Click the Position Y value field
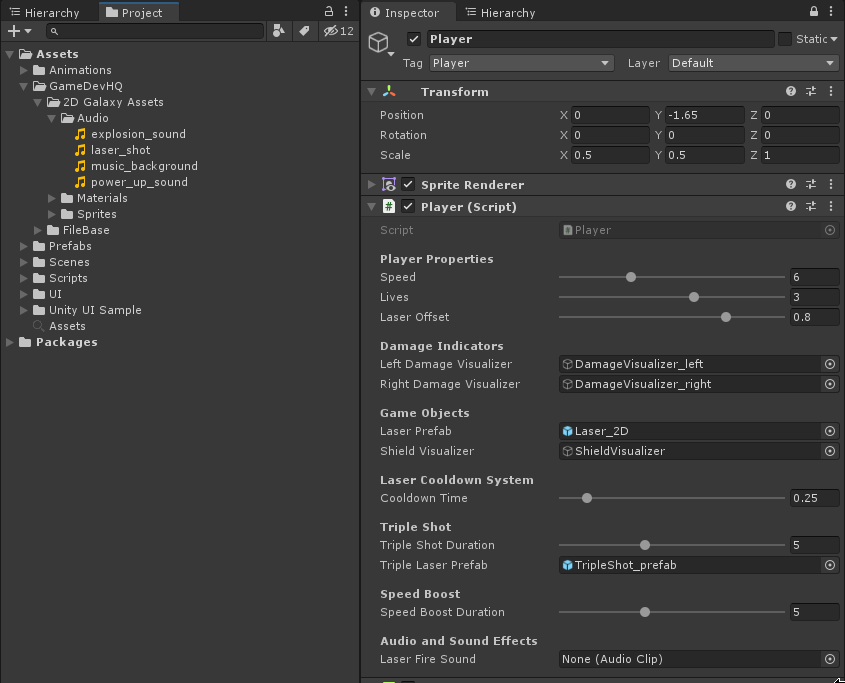The image size is (845, 683). 705,115
